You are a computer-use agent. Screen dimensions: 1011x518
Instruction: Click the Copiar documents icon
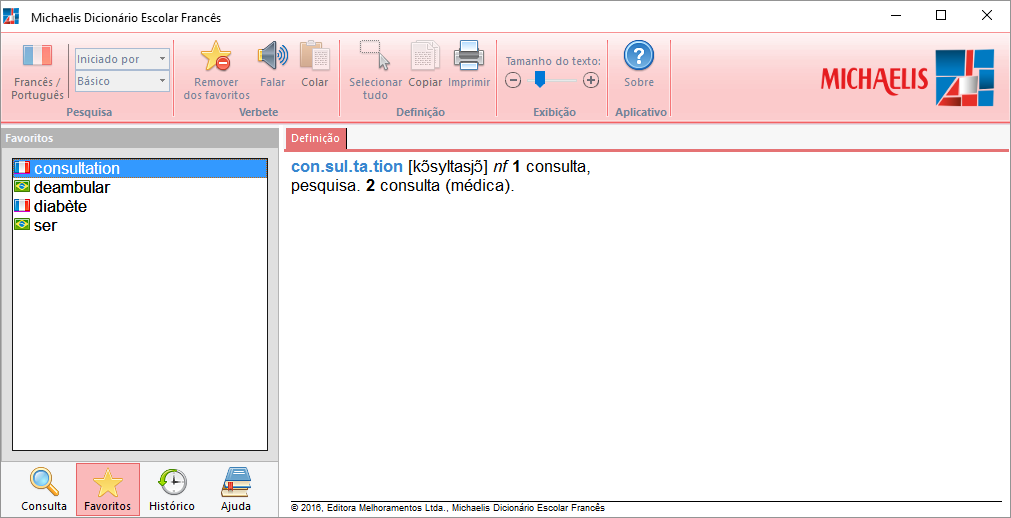click(425, 56)
